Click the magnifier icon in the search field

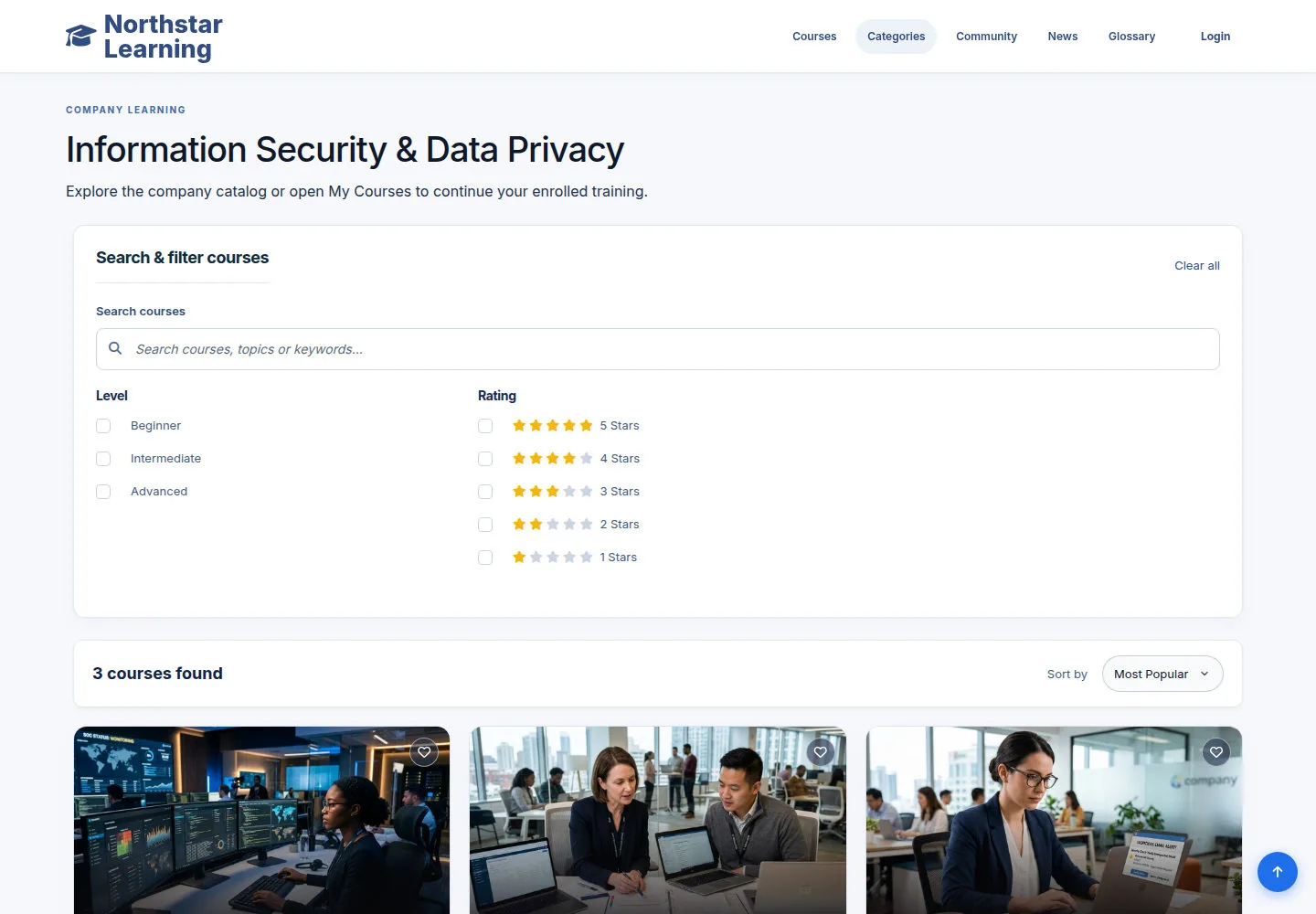(115, 348)
